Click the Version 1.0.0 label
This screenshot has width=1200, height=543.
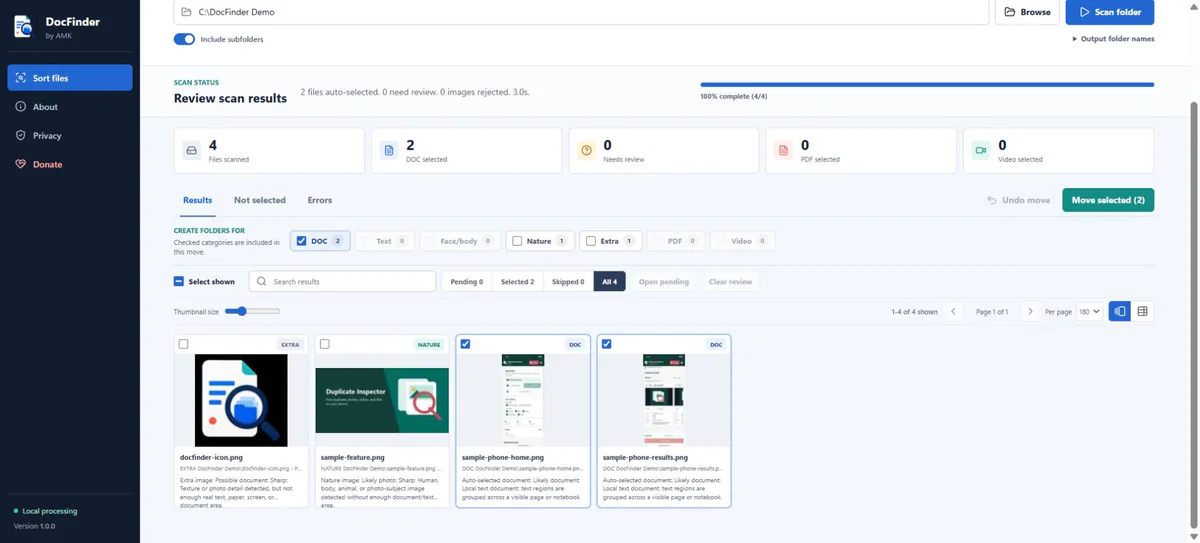[35, 526]
